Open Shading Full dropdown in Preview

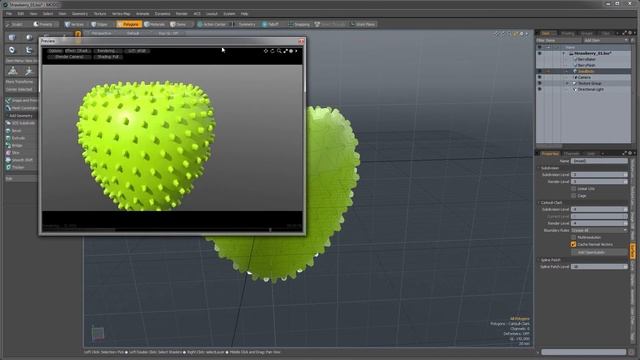[108, 57]
